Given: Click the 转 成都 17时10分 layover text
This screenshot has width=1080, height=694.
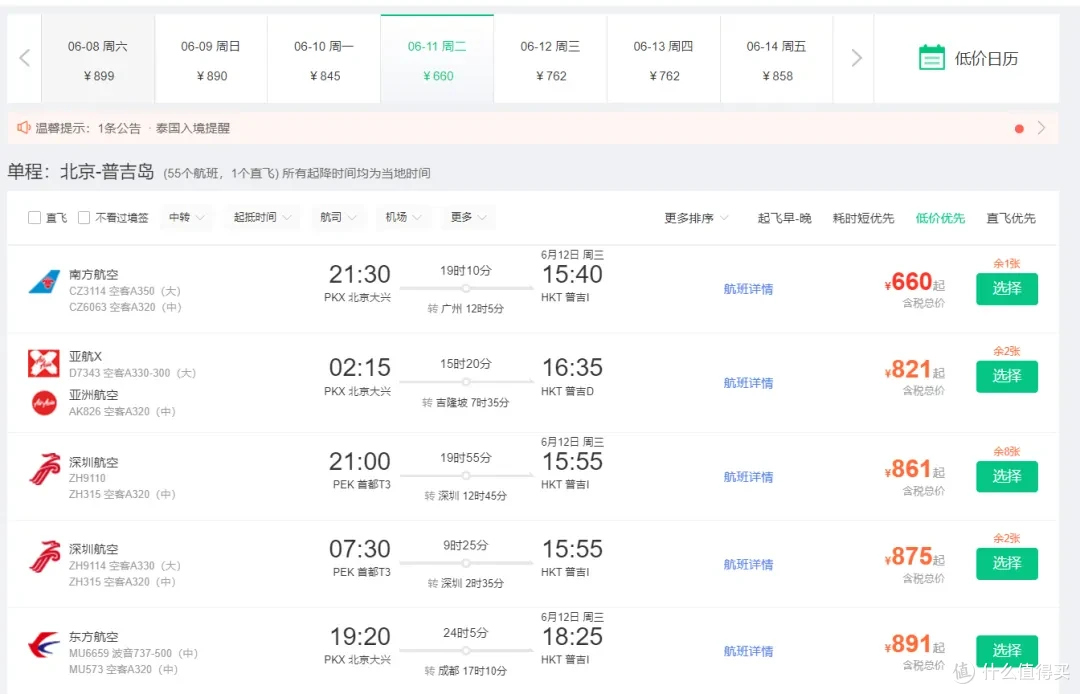Looking at the screenshot, I should tap(466, 671).
